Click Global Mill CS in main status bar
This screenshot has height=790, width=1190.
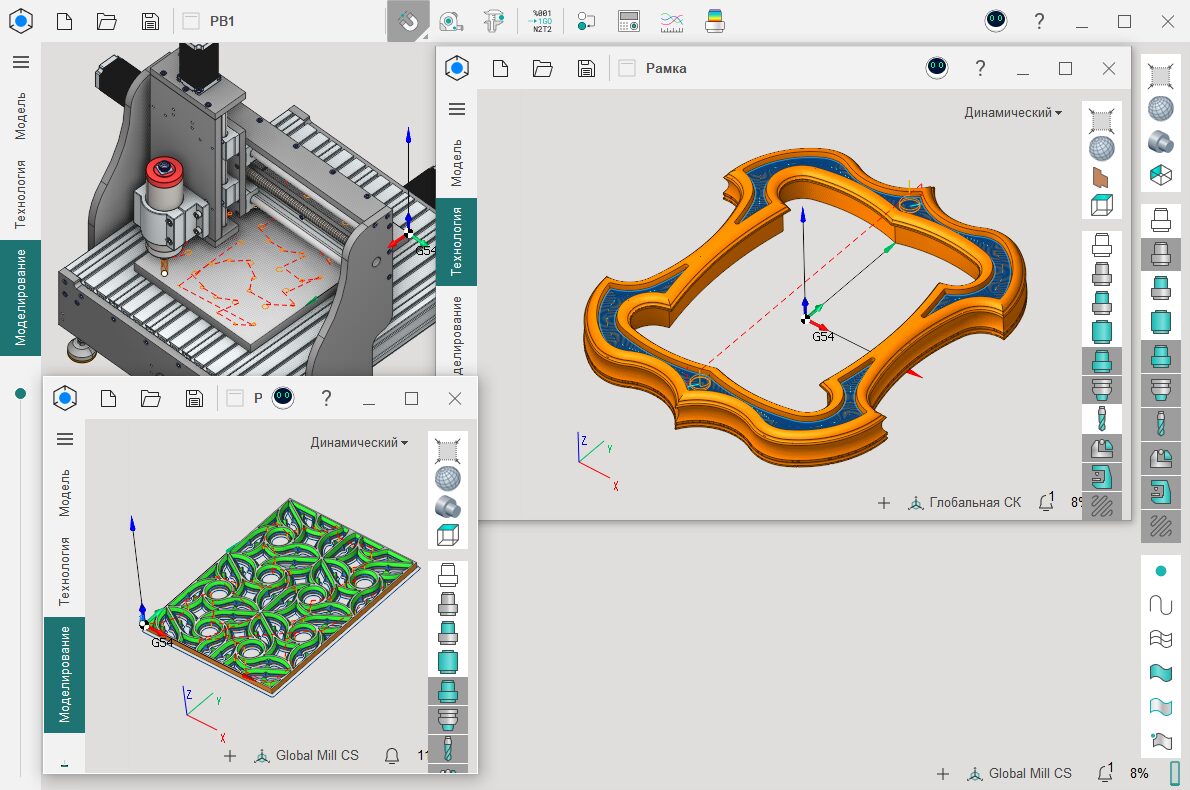click(1019, 773)
